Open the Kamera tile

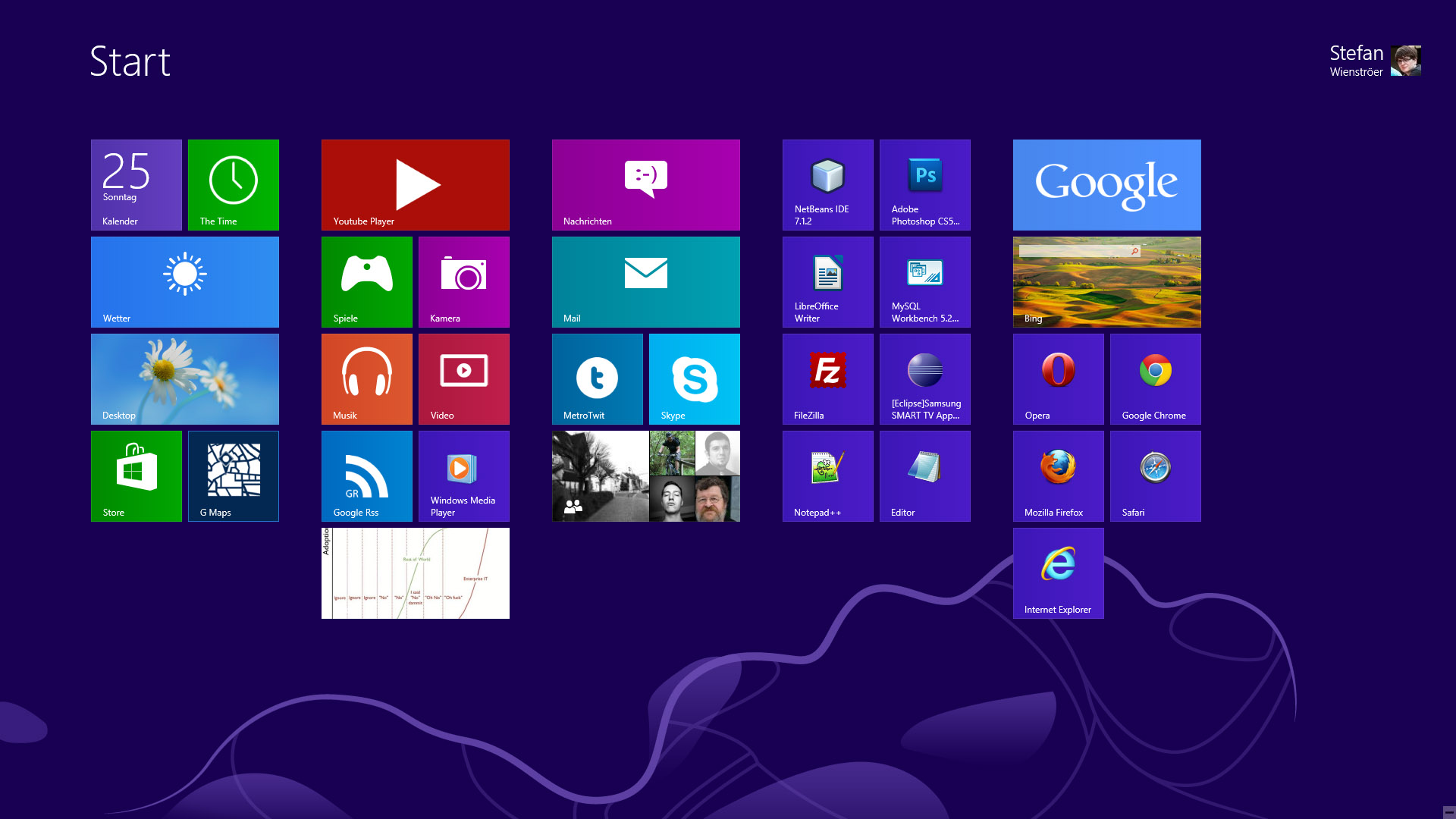[464, 282]
